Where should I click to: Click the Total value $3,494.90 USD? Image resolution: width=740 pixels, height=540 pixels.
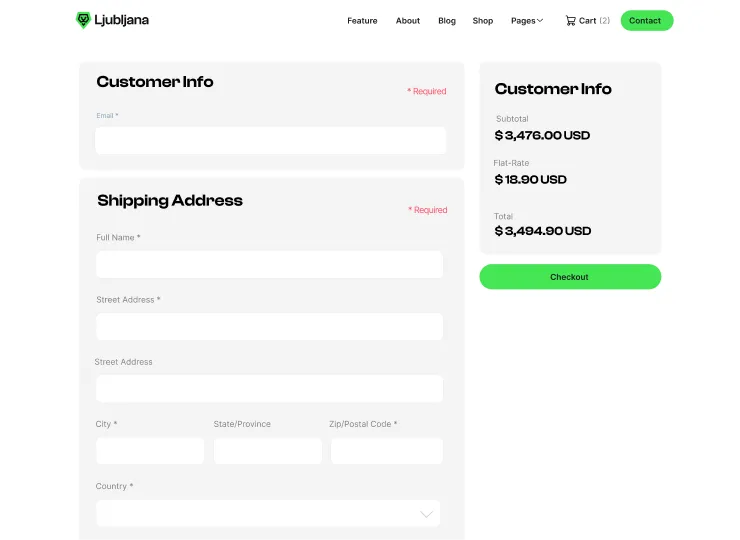coord(543,231)
